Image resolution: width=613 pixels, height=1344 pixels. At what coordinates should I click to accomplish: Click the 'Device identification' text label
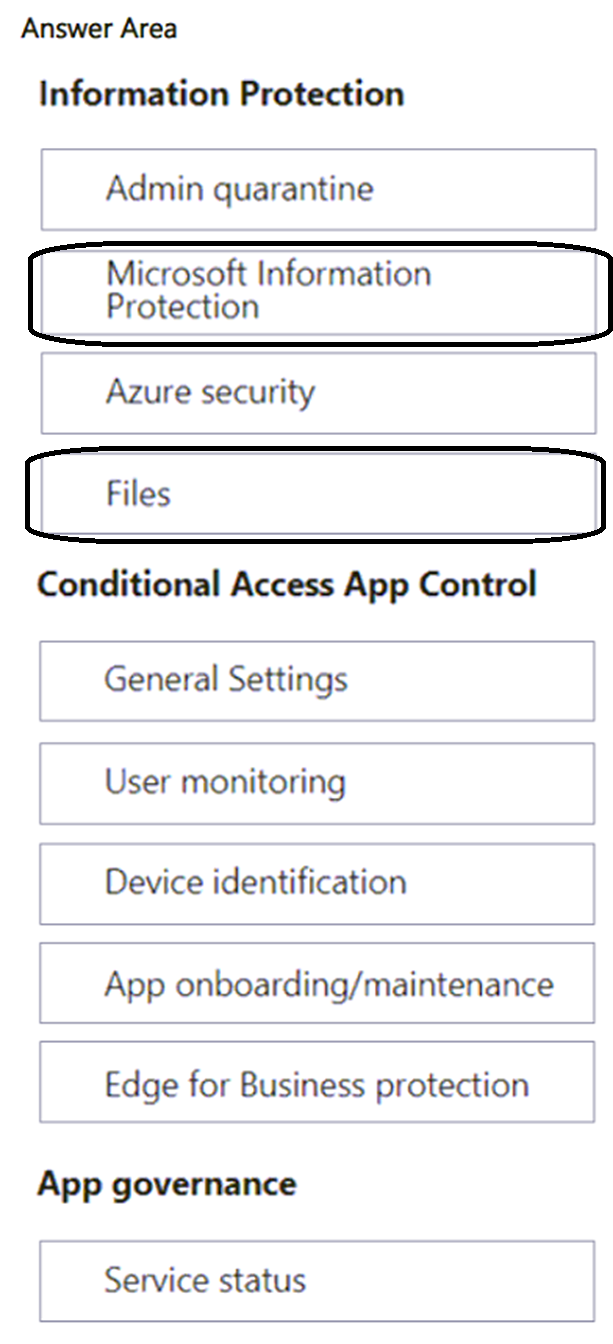(x=255, y=883)
